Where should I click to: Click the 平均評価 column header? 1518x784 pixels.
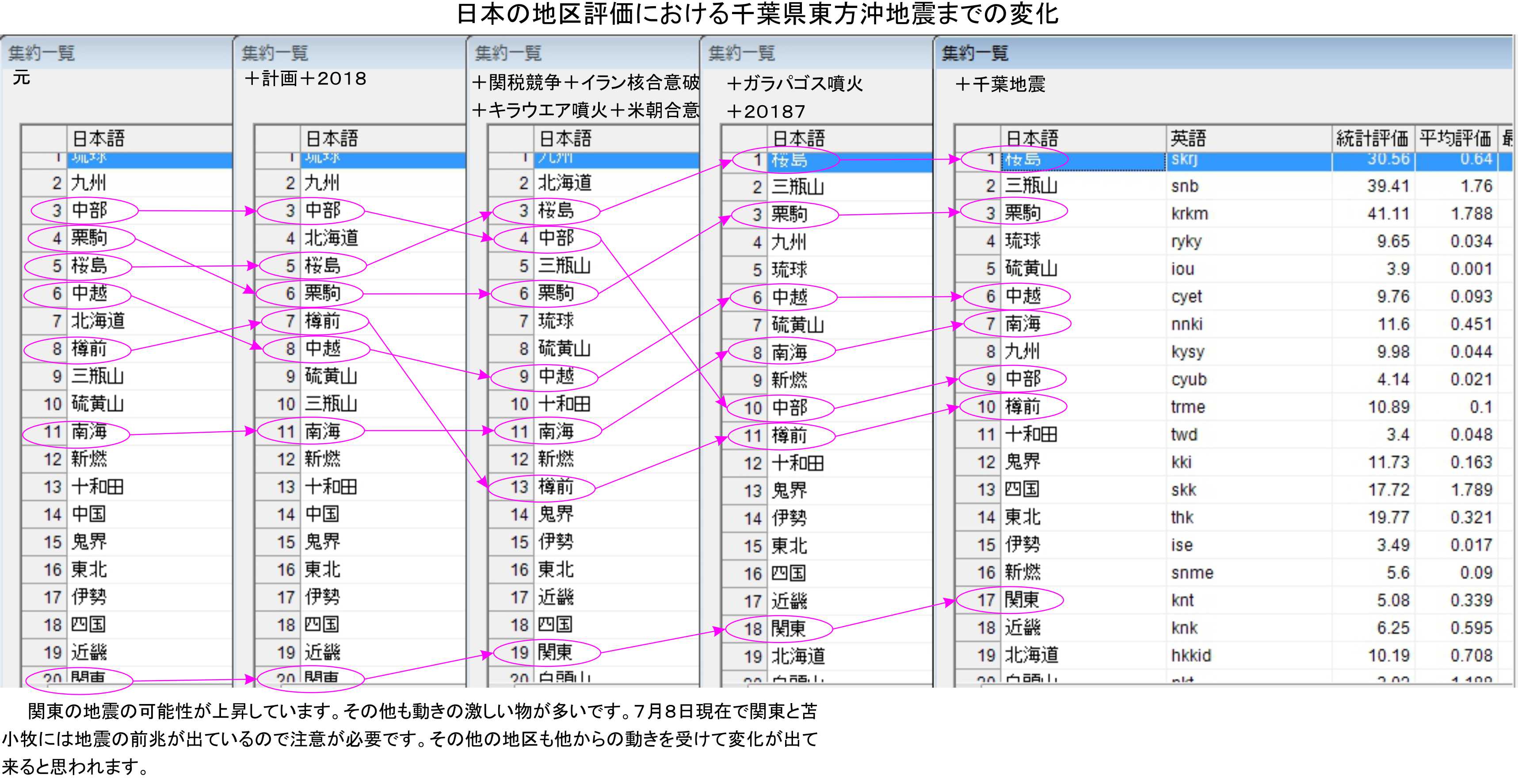point(1454,138)
